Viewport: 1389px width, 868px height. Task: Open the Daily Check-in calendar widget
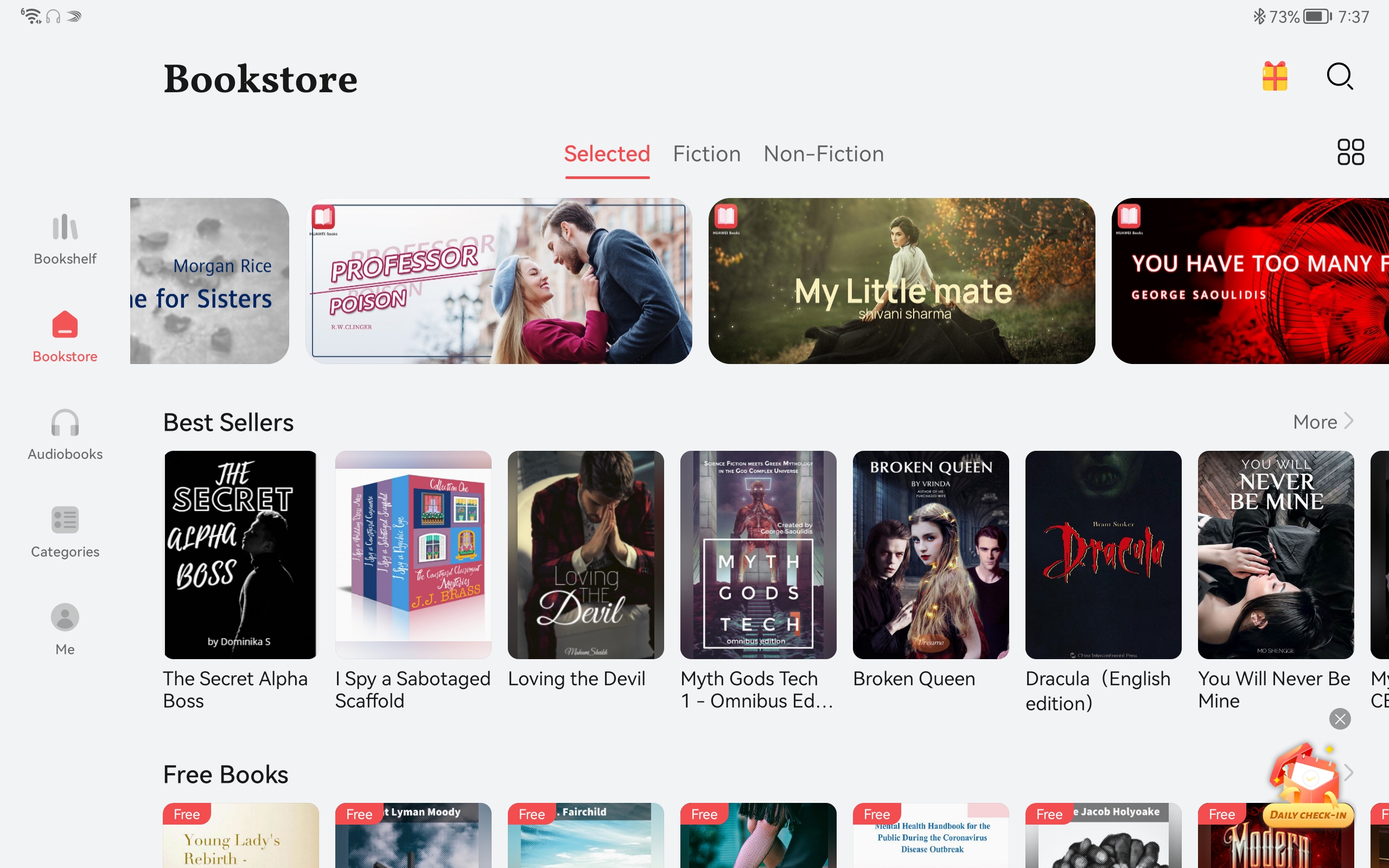[x=1308, y=787]
